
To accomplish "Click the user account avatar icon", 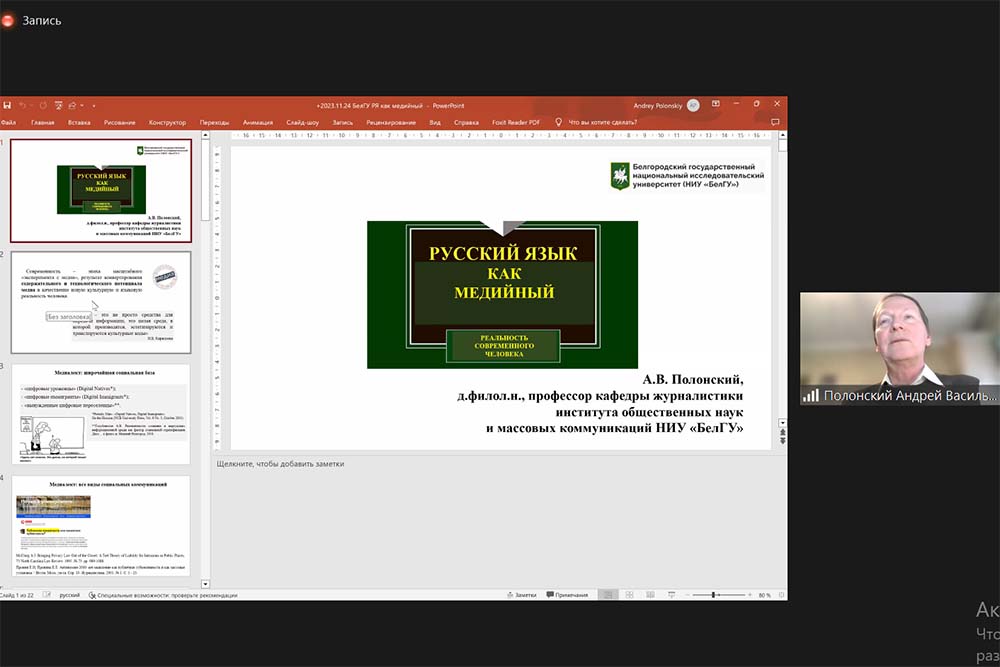I will point(694,105).
